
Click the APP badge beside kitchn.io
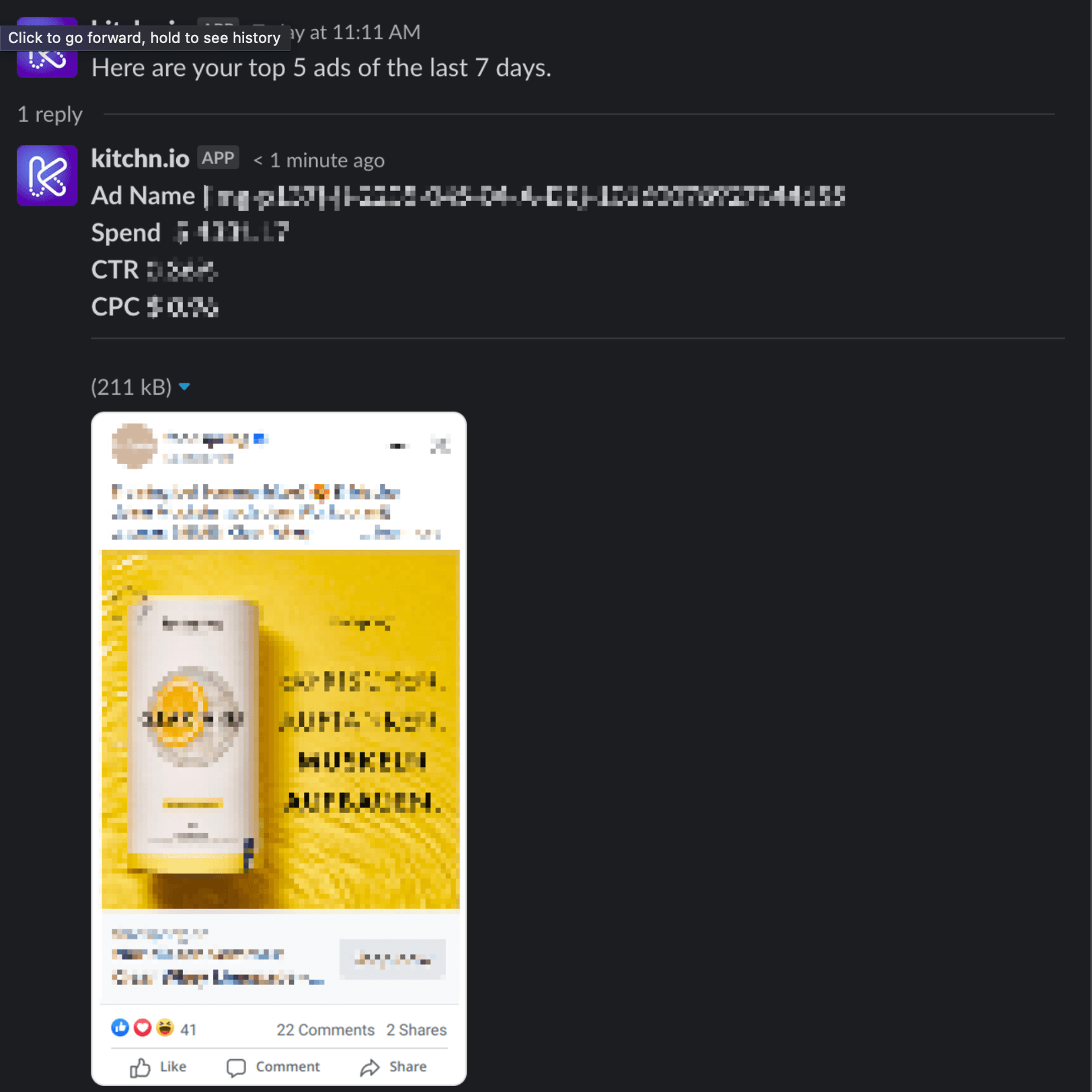point(218,158)
